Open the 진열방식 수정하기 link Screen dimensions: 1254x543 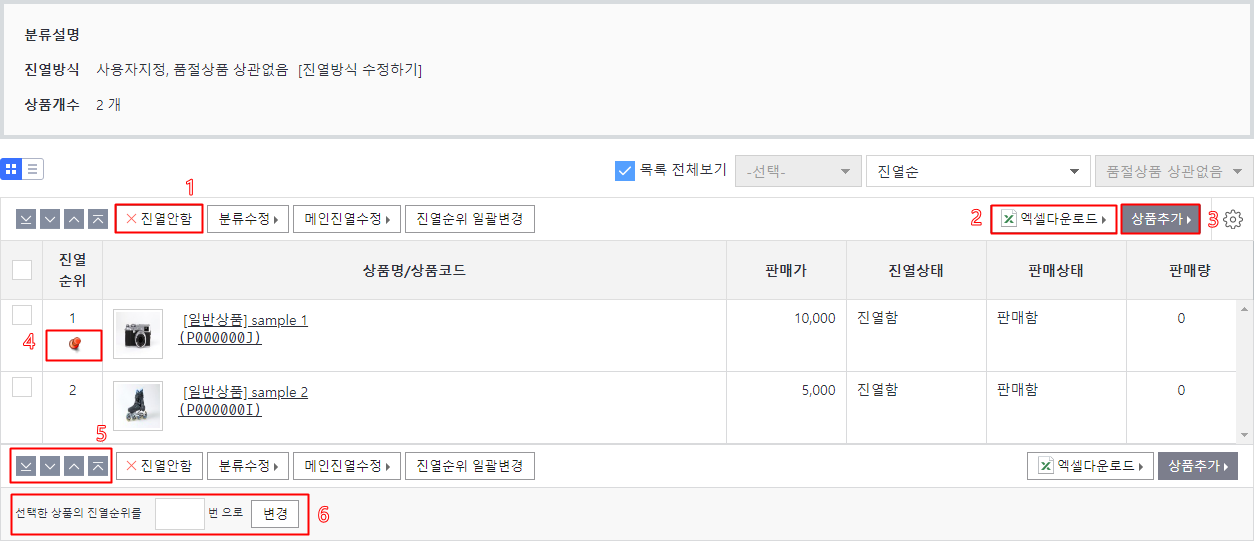[x=360, y=70]
